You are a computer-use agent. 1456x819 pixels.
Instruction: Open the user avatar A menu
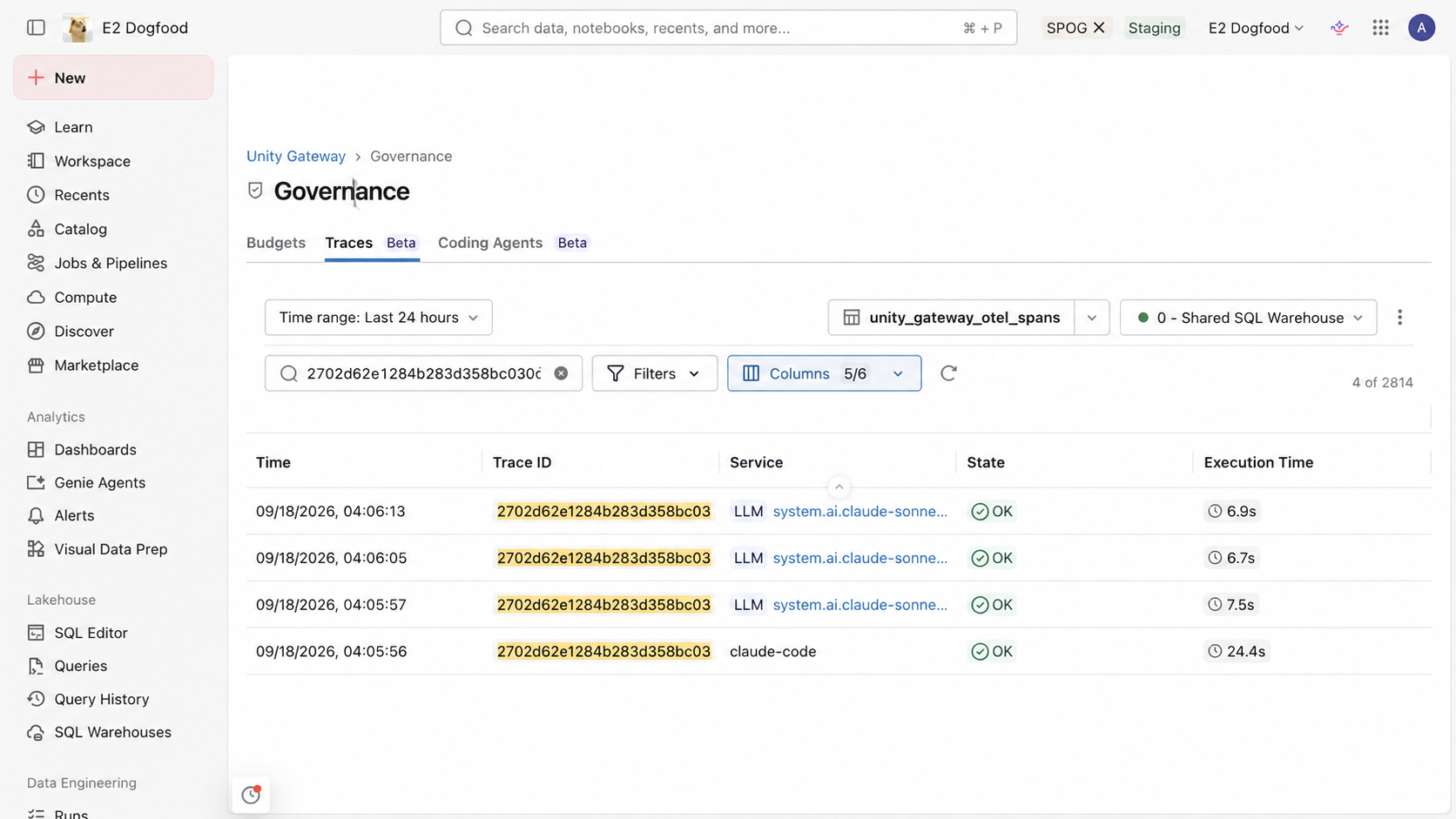[x=1421, y=28]
